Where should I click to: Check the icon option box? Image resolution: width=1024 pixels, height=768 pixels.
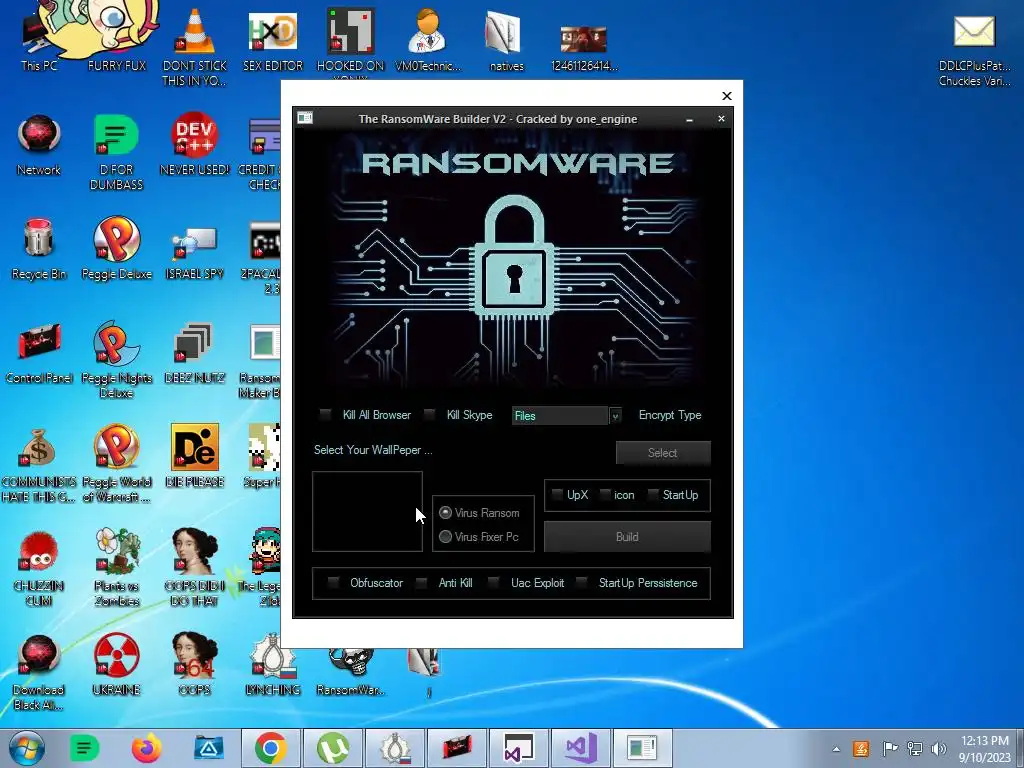(605, 494)
